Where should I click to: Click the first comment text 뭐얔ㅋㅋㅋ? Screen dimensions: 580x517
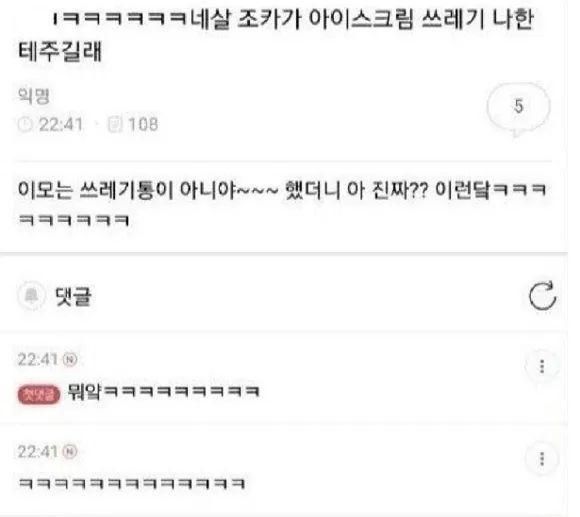coord(163,392)
